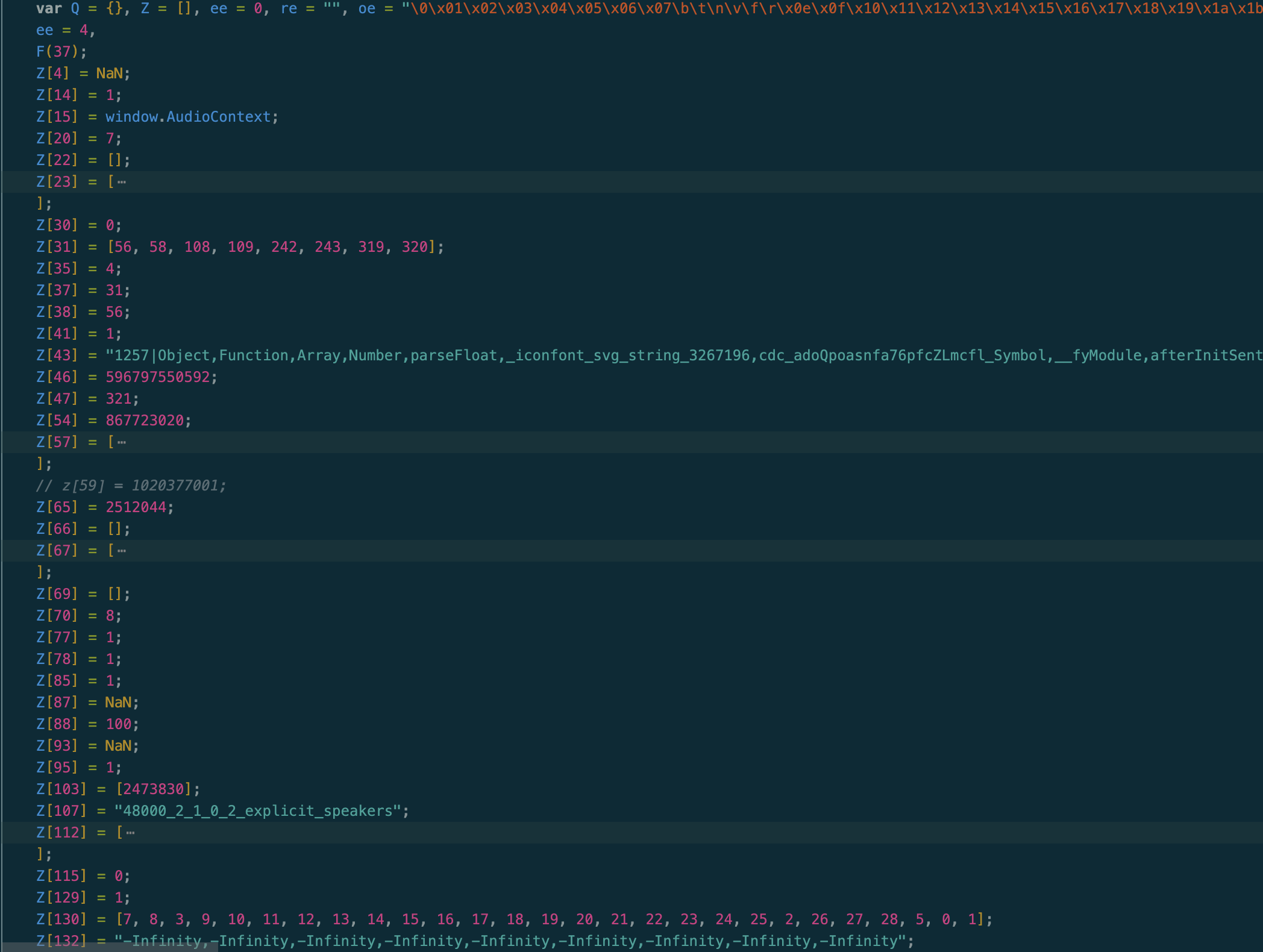Image resolution: width=1263 pixels, height=952 pixels.
Task: Place cursor in the "48000_2_1_0_2_explicit_speakers" string
Action: point(258,811)
